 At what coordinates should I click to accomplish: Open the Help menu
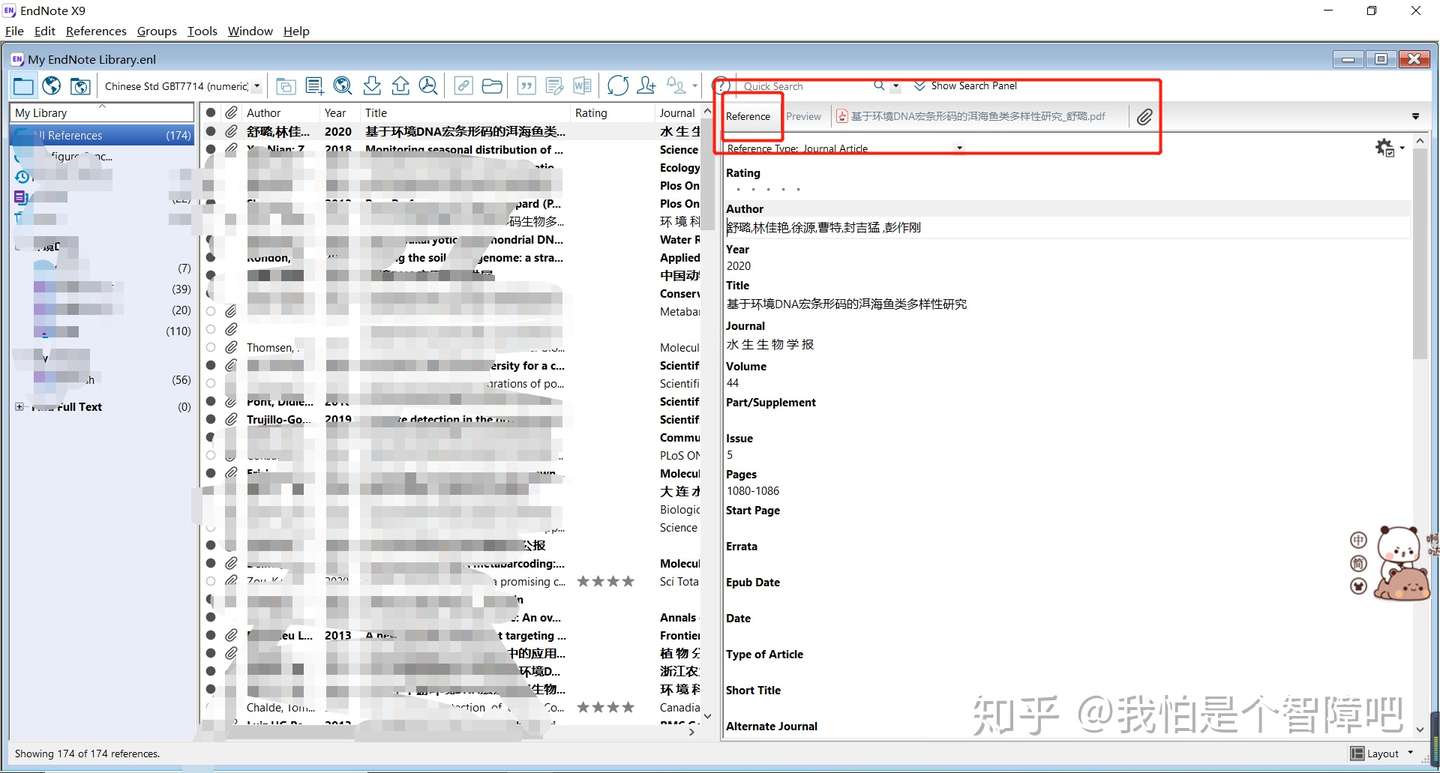pyautogui.click(x=296, y=31)
